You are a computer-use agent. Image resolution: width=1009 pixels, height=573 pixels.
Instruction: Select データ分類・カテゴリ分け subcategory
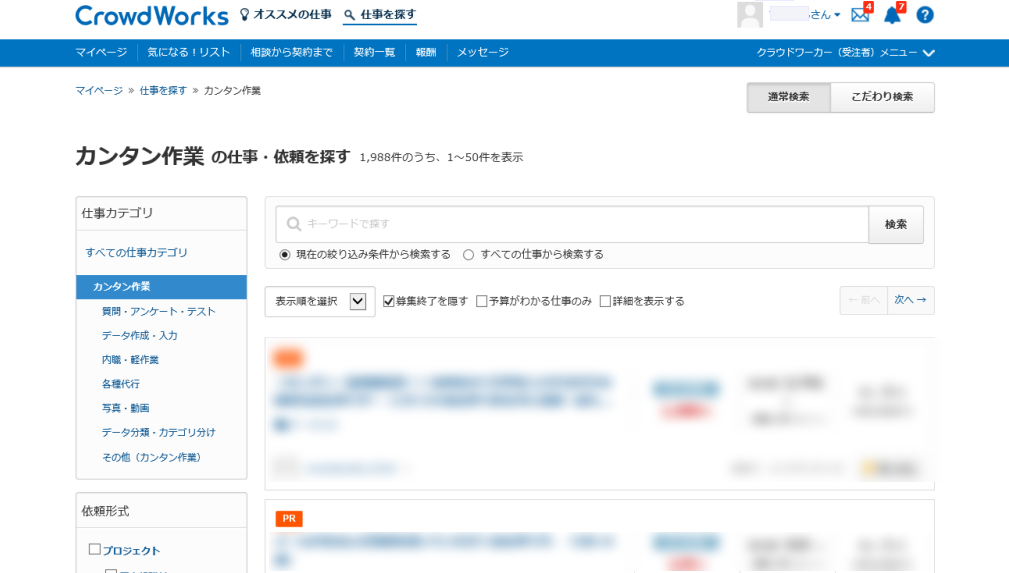[158, 433]
